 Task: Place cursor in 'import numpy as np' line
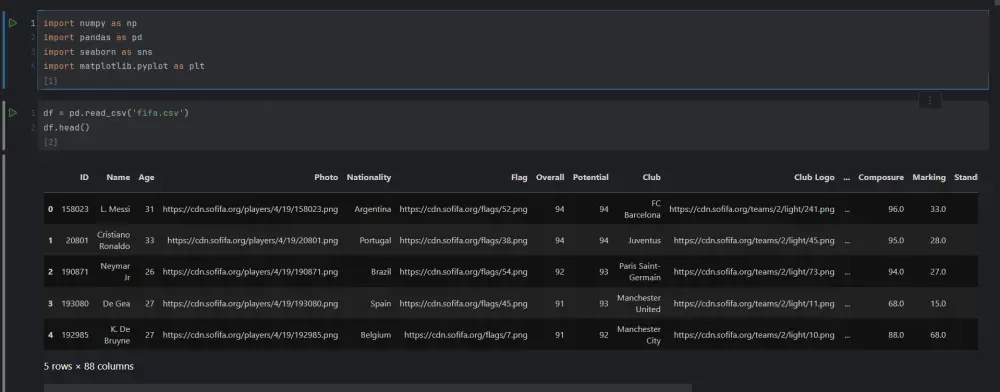pos(90,23)
